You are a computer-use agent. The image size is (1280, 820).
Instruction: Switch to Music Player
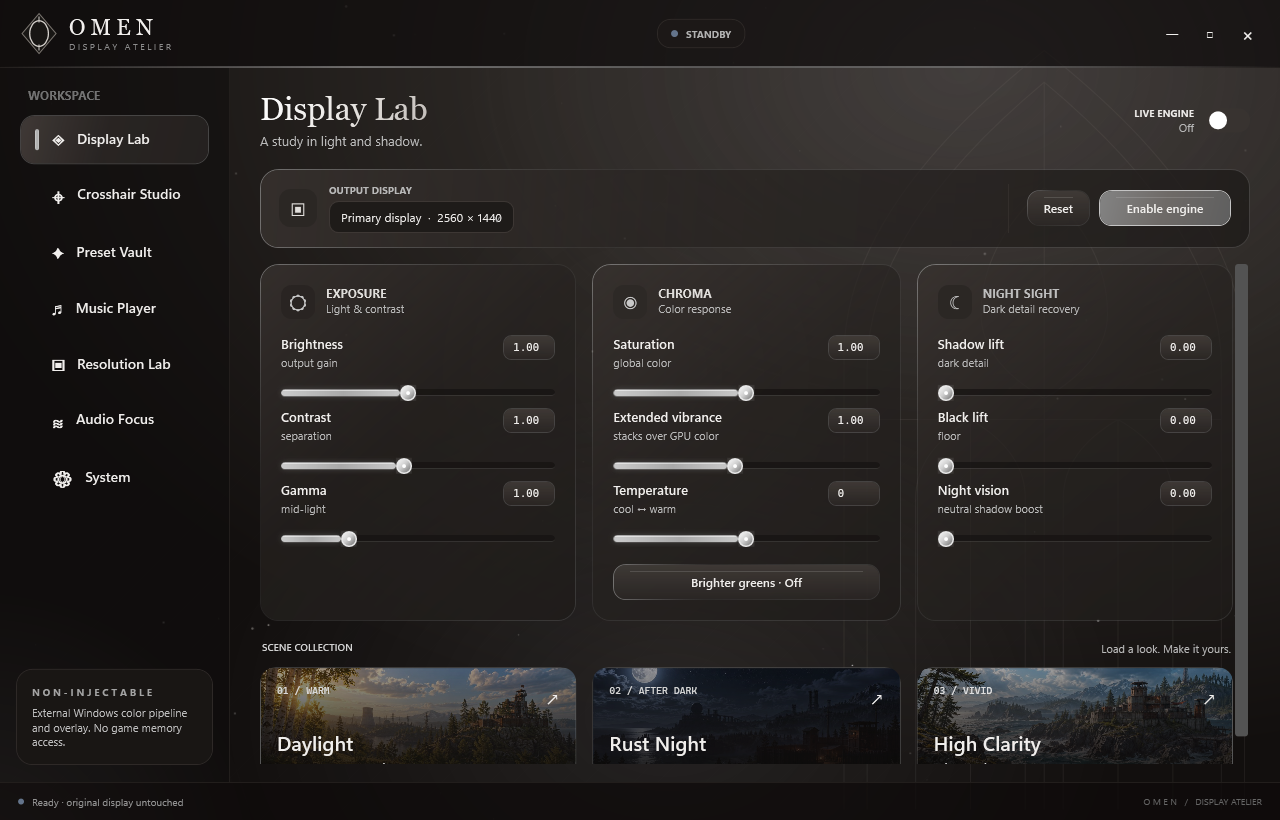(x=114, y=308)
